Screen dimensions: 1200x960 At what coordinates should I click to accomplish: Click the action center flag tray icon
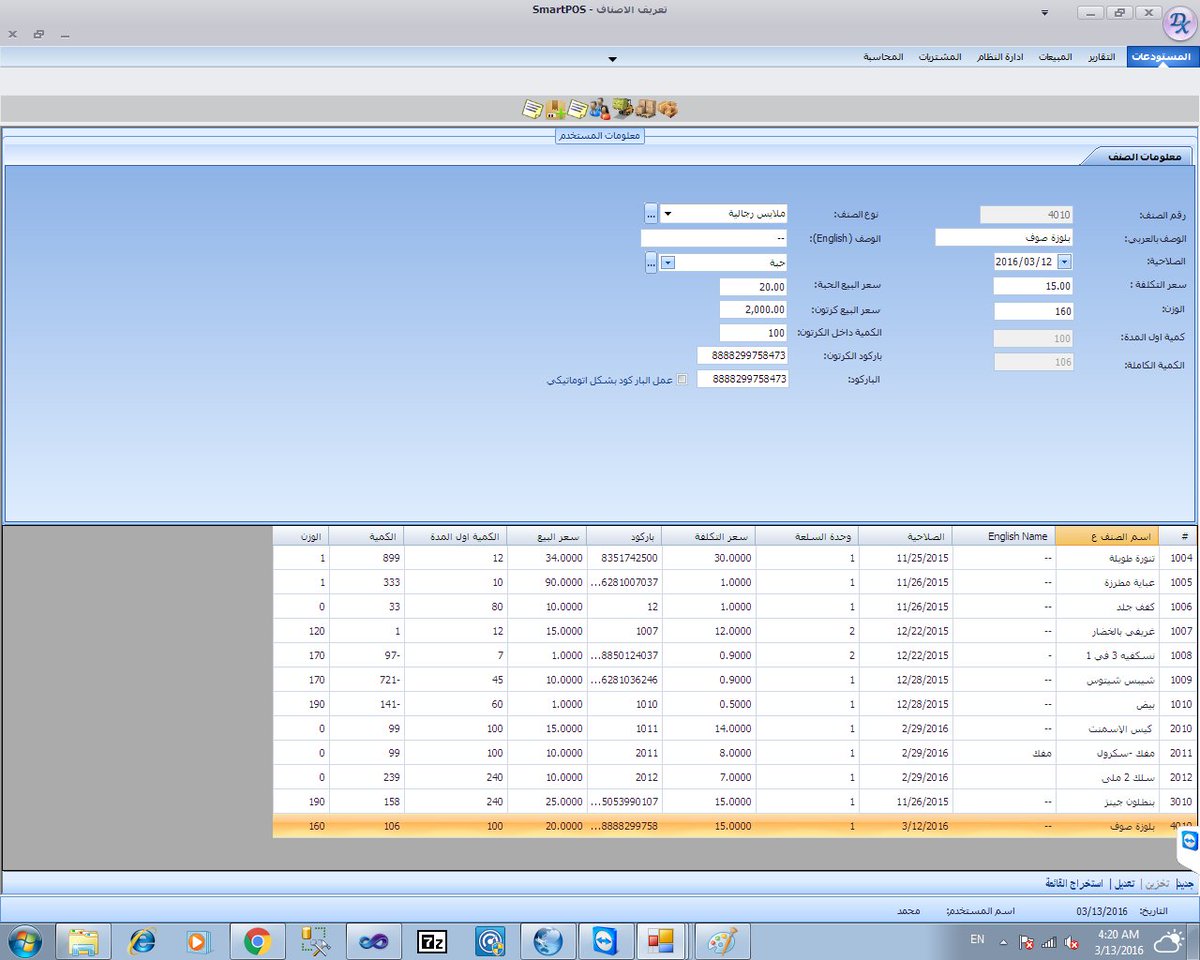point(1026,942)
